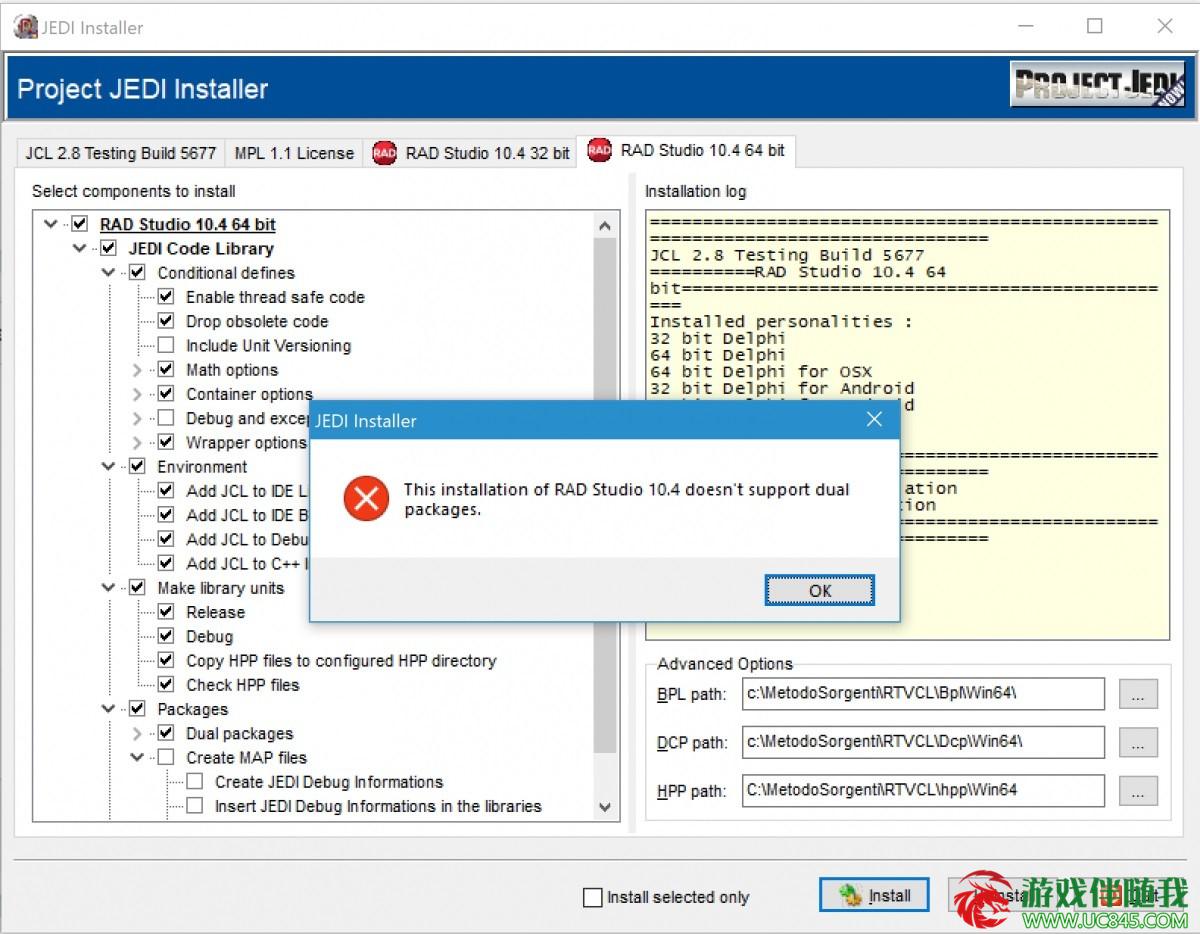Disable Enable thread safe code option
The image size is (1200, 934).
click(x=167, y=297)
